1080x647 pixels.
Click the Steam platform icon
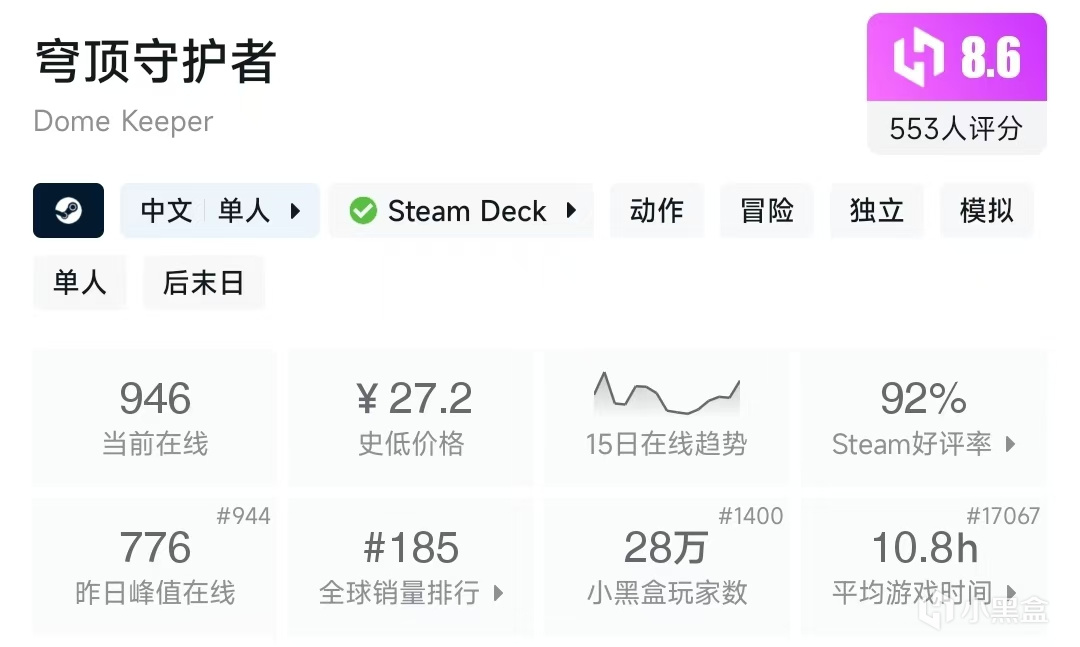(68, 210)
